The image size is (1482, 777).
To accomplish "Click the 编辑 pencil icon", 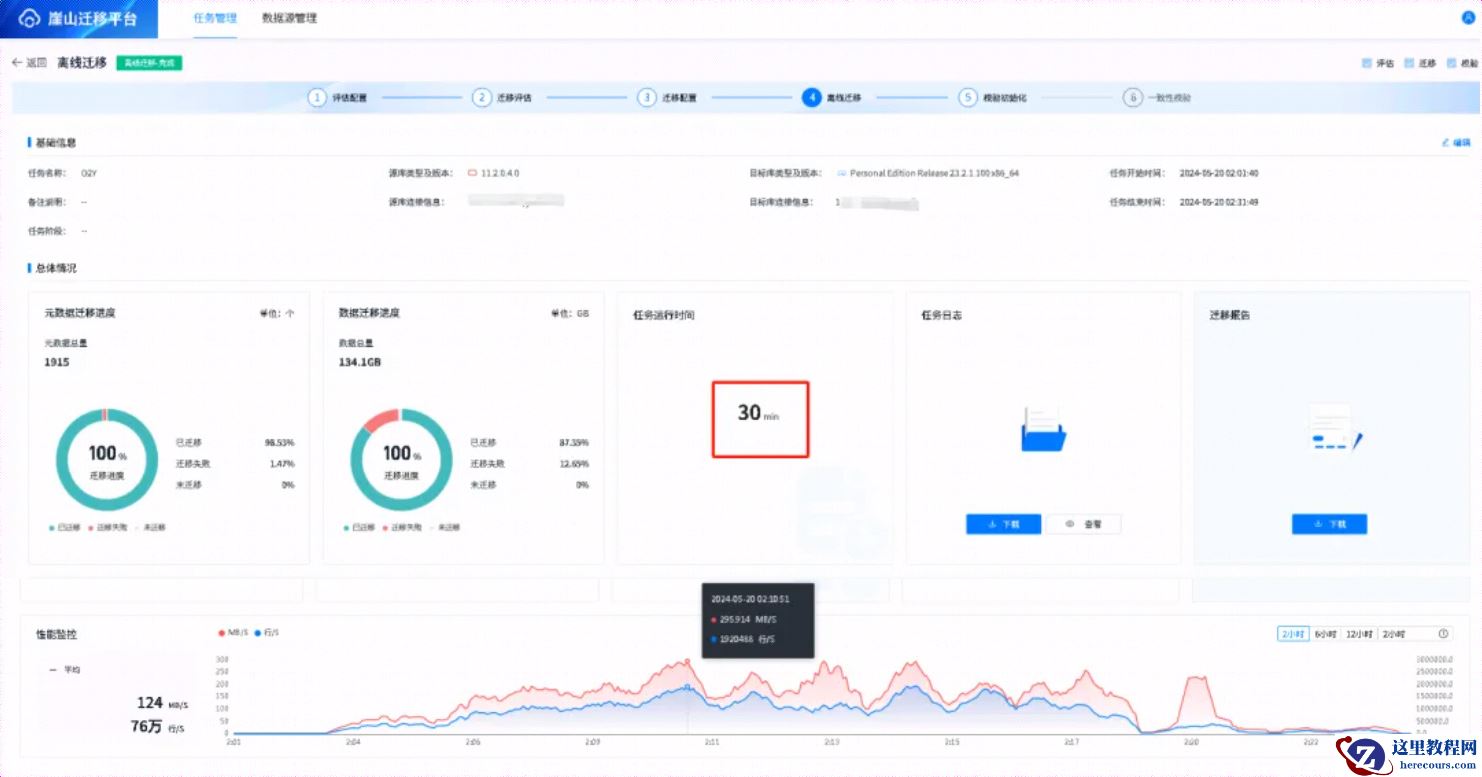I will [1445, 143].
